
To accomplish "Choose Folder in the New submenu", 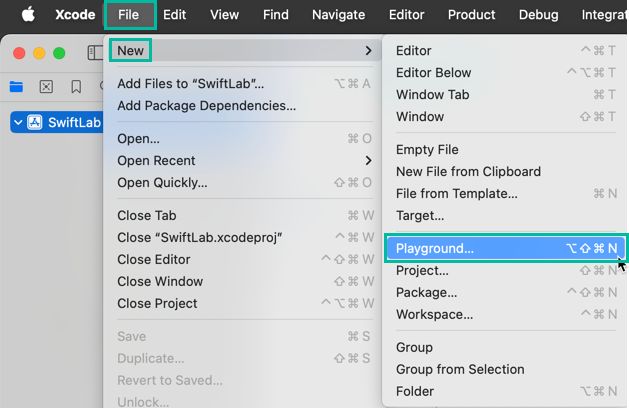I will 505,392.
